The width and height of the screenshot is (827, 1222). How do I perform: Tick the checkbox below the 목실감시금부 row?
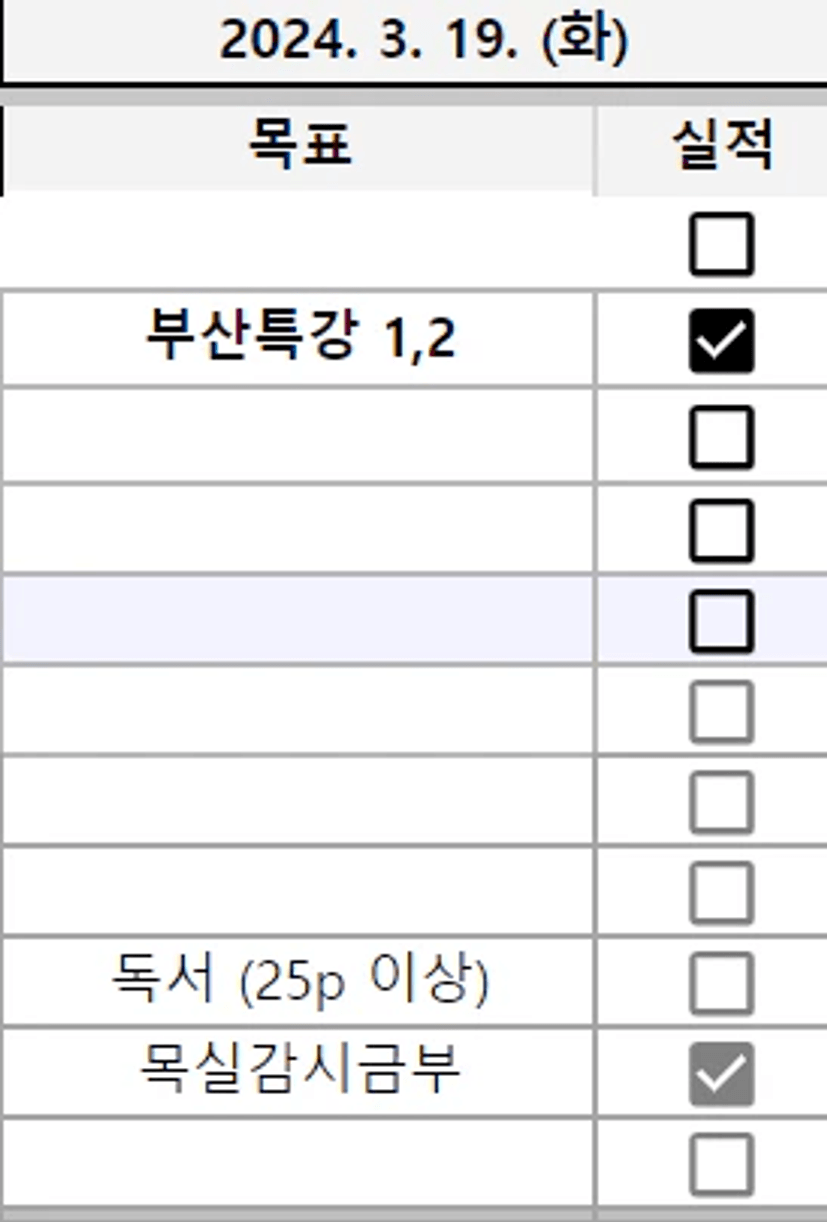[721, 1164]
